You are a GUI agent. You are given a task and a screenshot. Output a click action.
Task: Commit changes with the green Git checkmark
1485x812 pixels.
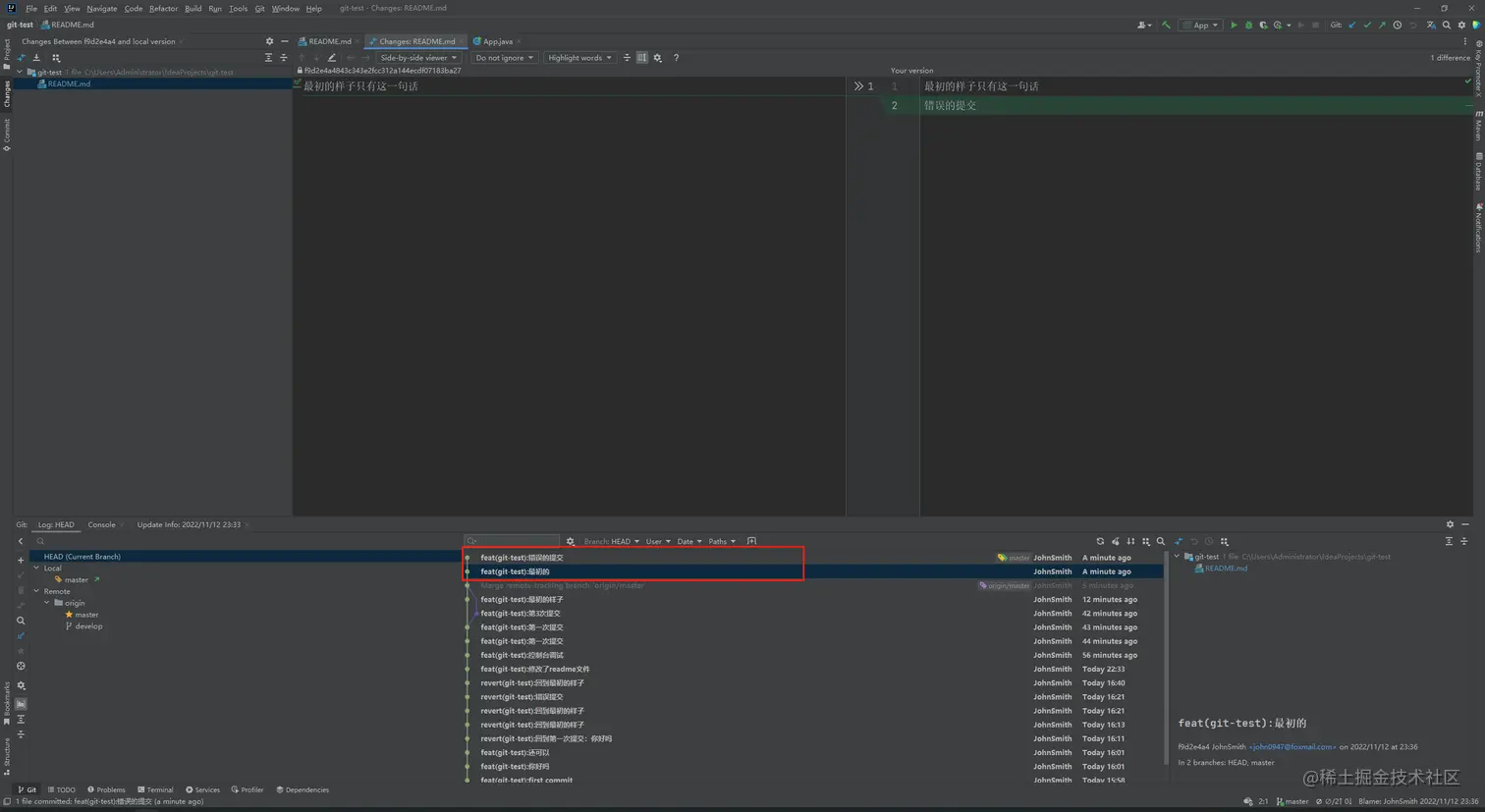pos(1367,26)
